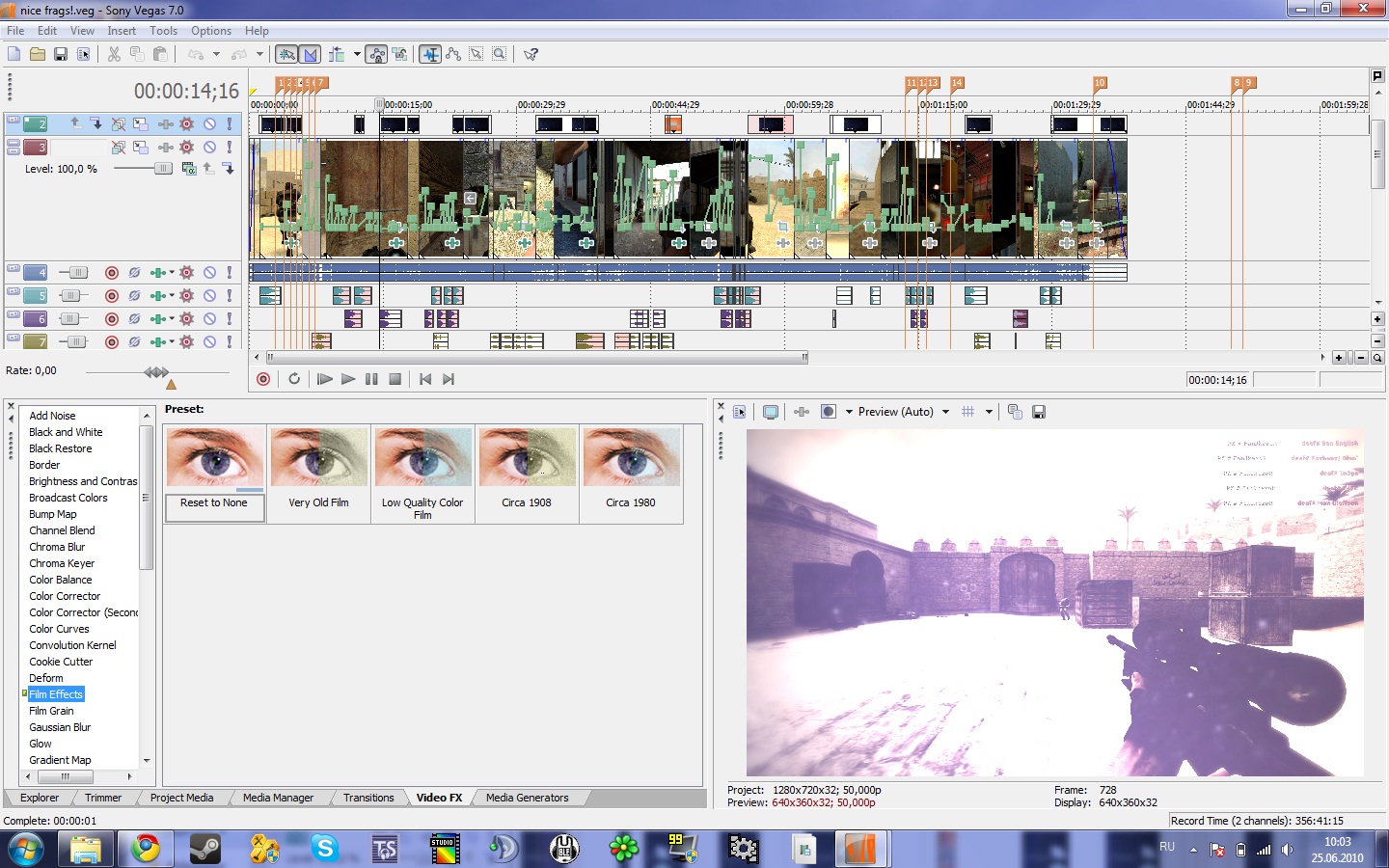Select the Zoom Edit tool

[x=500, y=54]
